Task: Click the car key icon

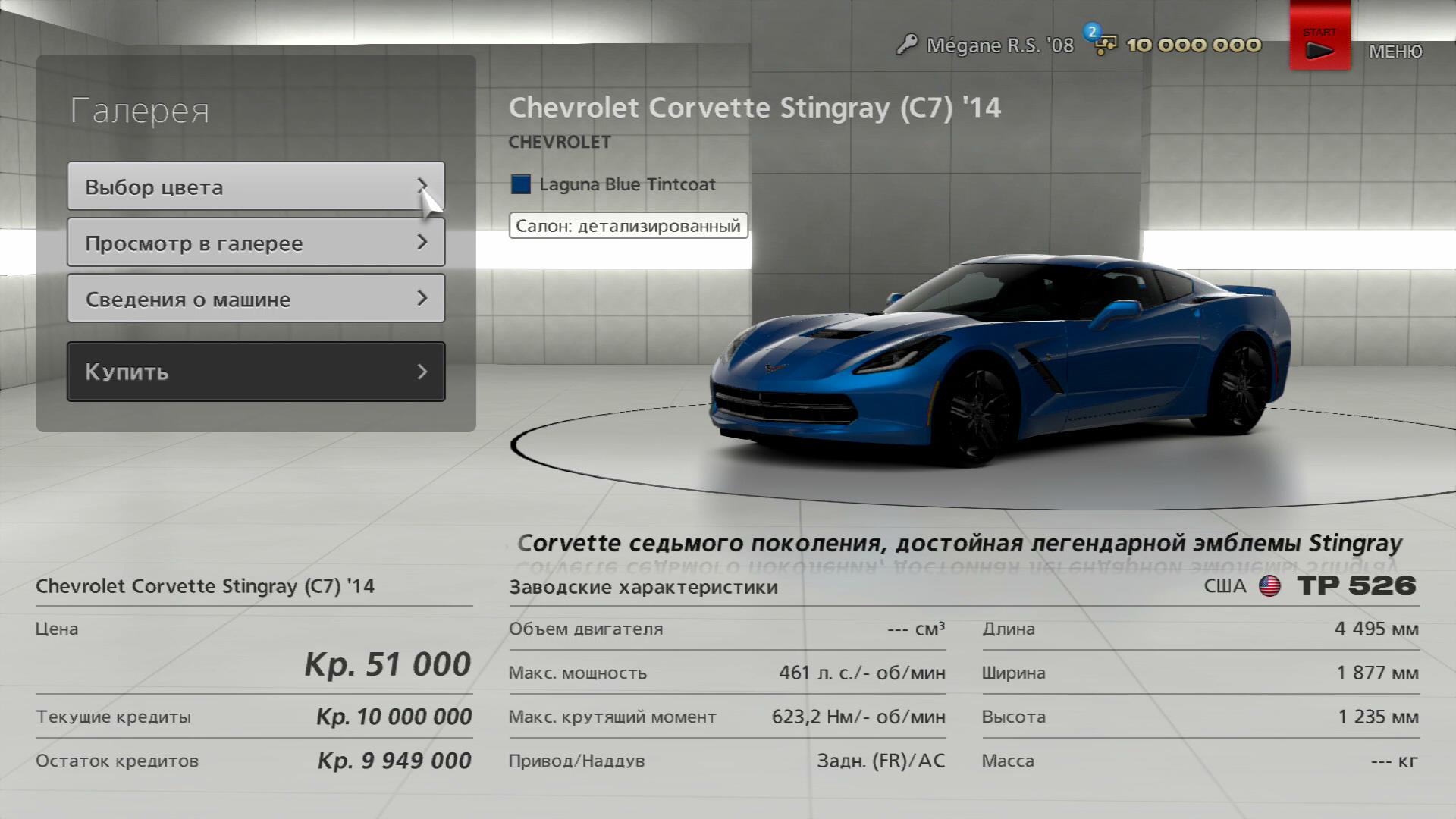Action: (906, 45)
